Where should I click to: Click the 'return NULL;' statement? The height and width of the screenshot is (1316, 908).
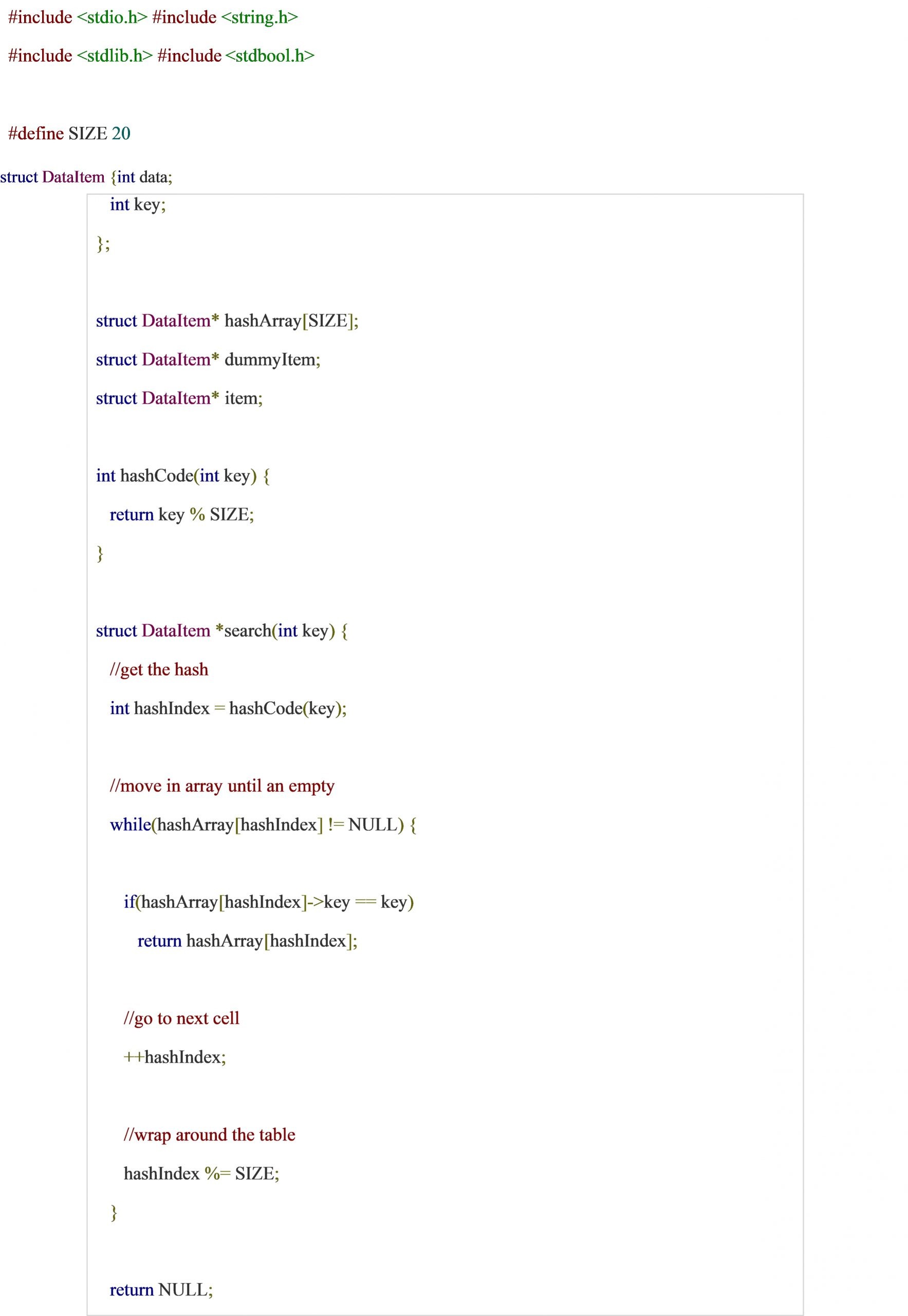[x=161, y=1289]
